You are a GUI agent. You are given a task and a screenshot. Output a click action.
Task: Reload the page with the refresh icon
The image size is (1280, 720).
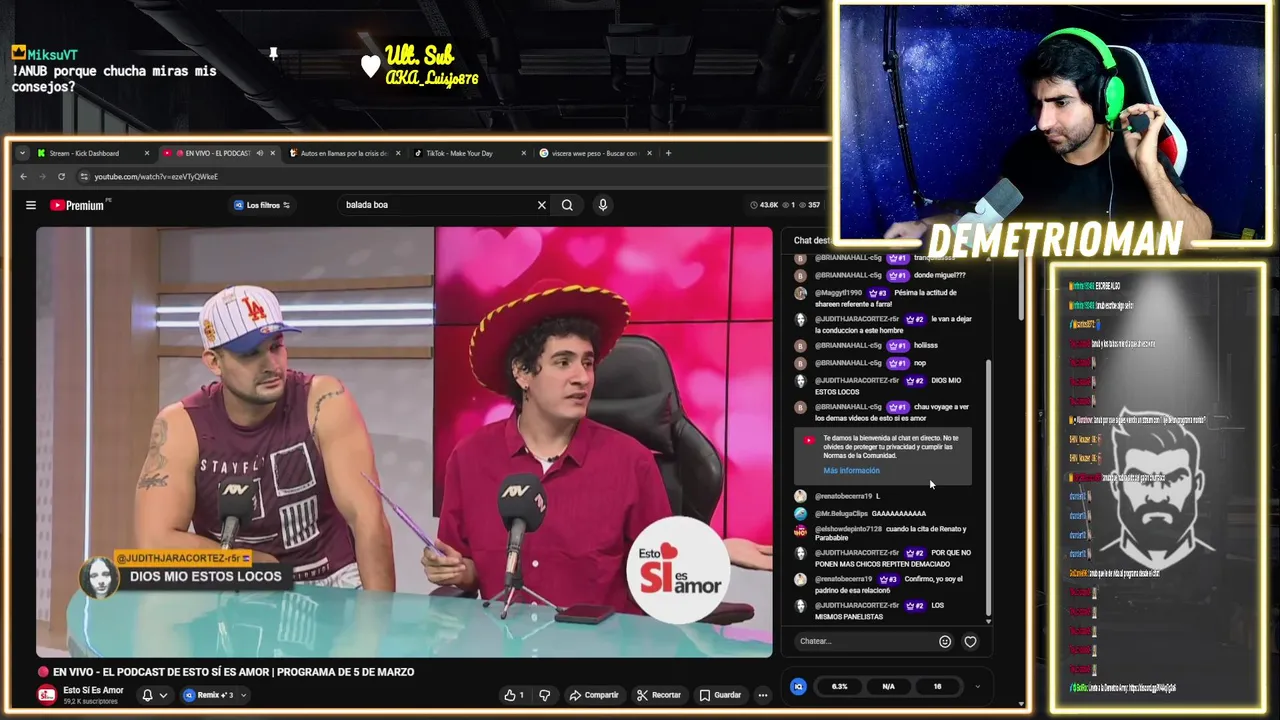[x=61, y=177]
